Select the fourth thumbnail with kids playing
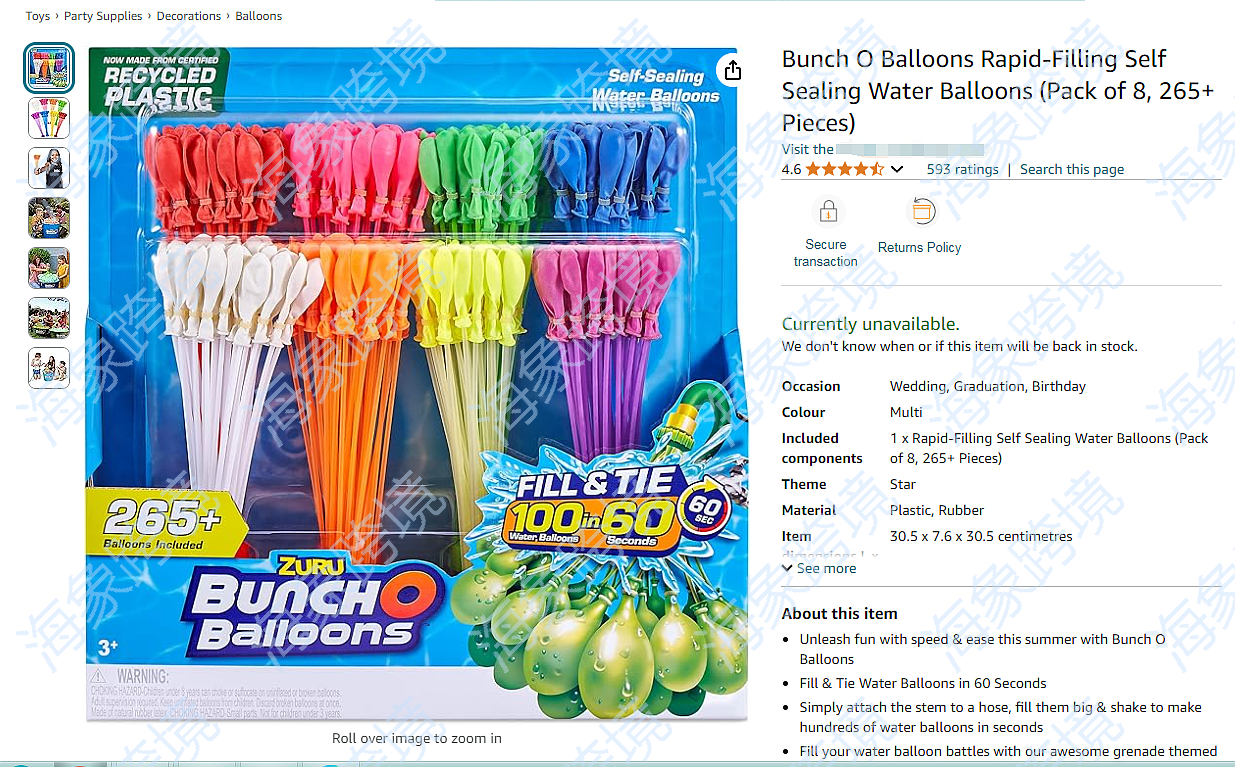The image size is (1235, 767). pyautogui.click(x=49, y=218)
